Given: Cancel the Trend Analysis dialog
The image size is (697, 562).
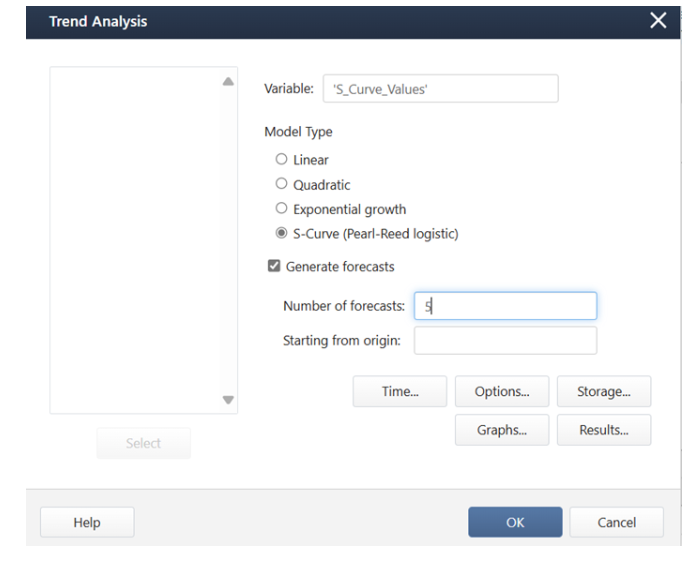Looking at the screenshot, I should 617,522.
